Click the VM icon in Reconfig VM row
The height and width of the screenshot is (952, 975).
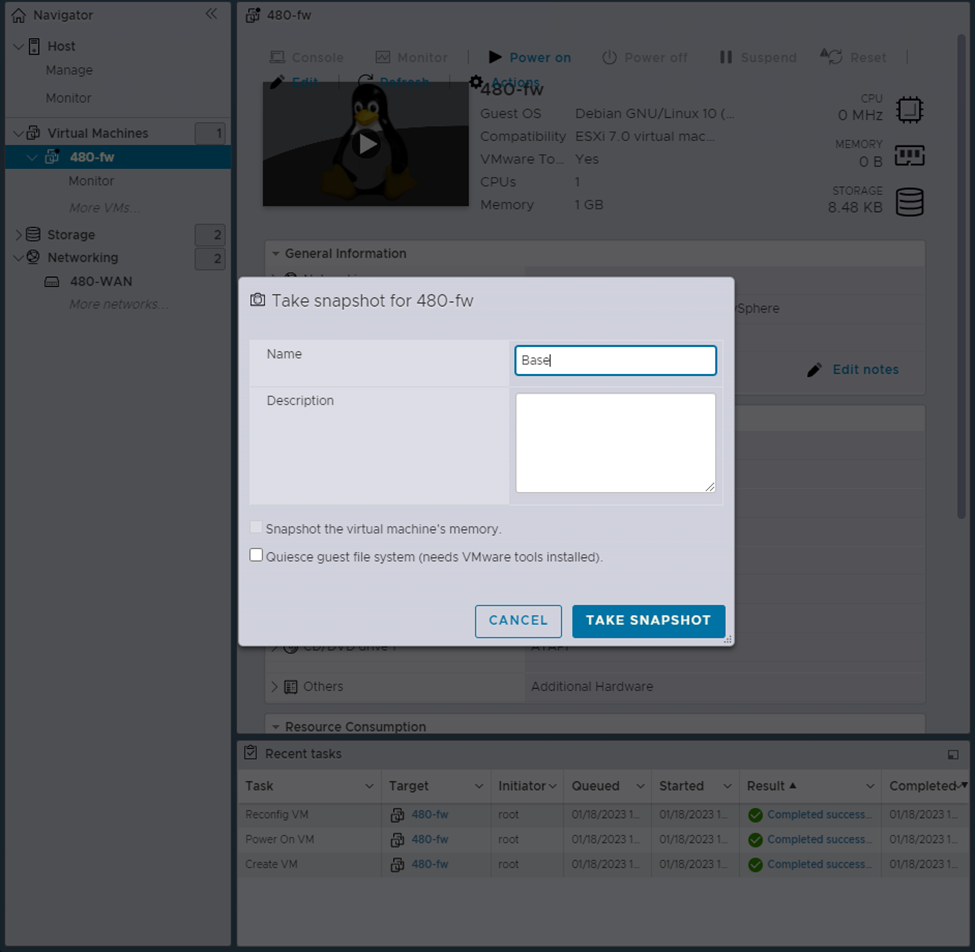[x=397, y=815]
